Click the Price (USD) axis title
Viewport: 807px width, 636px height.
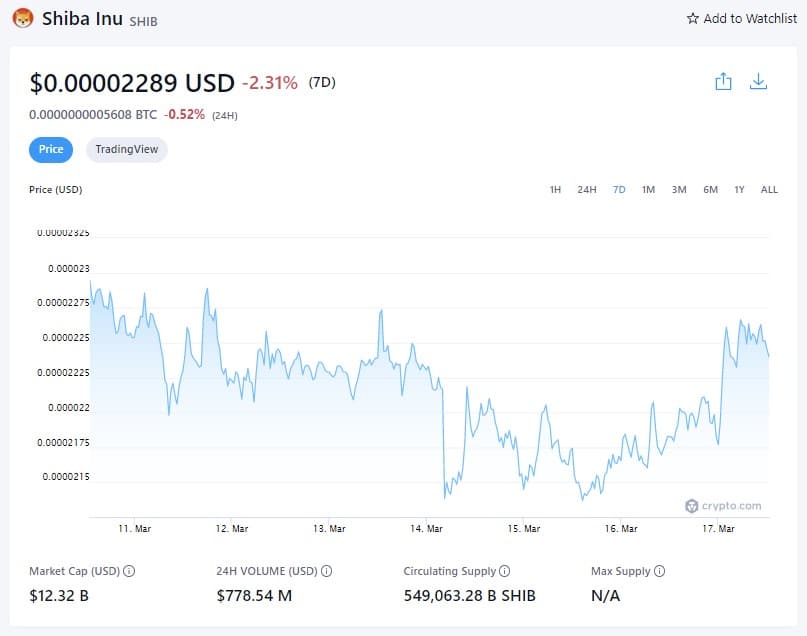[56, 189]
